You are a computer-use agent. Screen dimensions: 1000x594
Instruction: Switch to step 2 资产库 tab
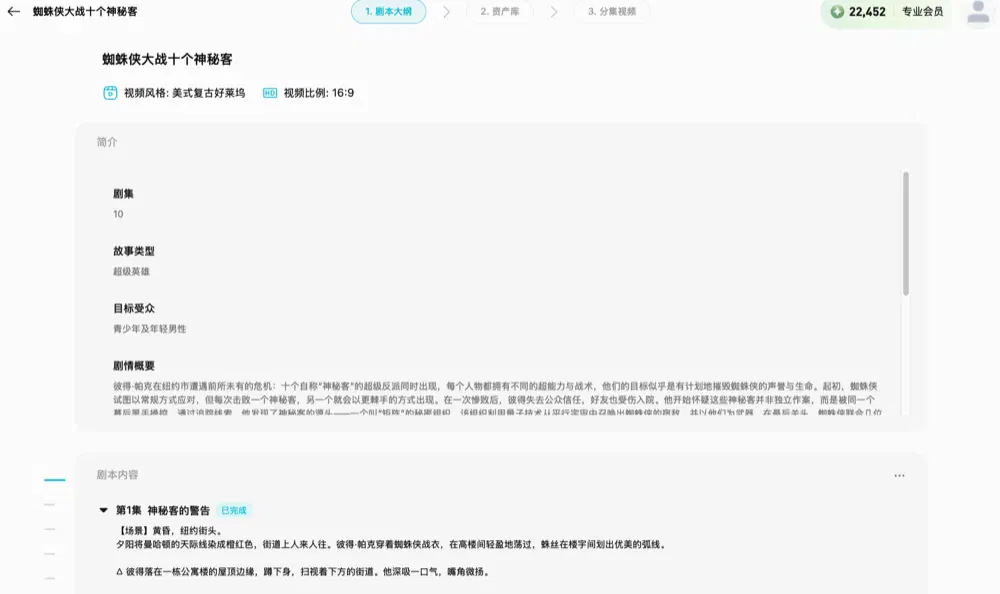coord(499,11)
